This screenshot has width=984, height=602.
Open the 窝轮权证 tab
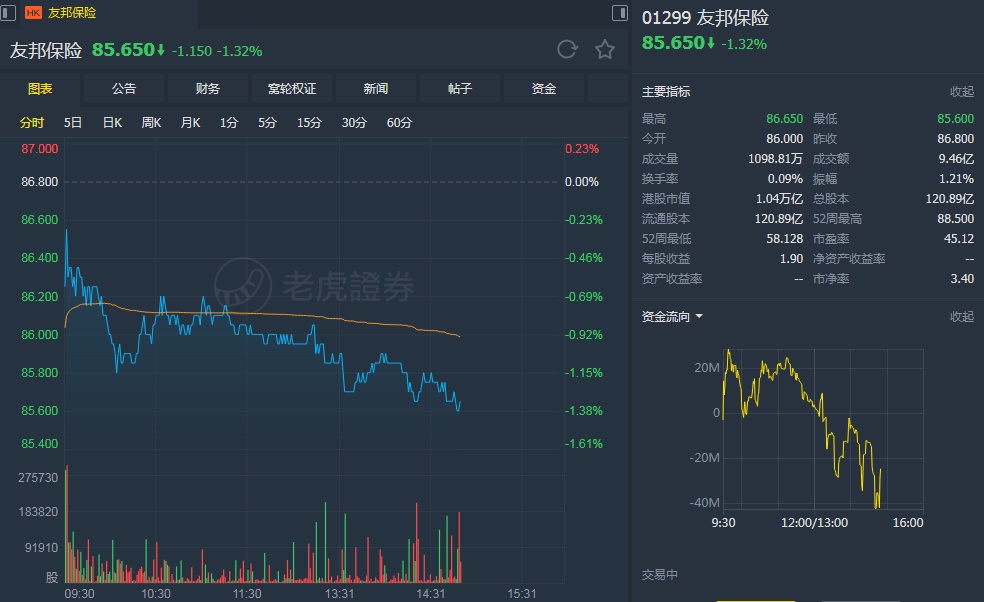click(292, 89)
